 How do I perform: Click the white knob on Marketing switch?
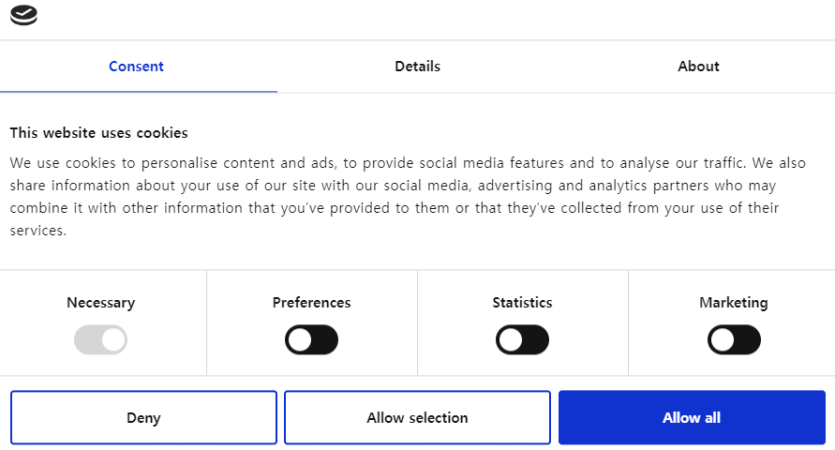click(x=723, y=340)
